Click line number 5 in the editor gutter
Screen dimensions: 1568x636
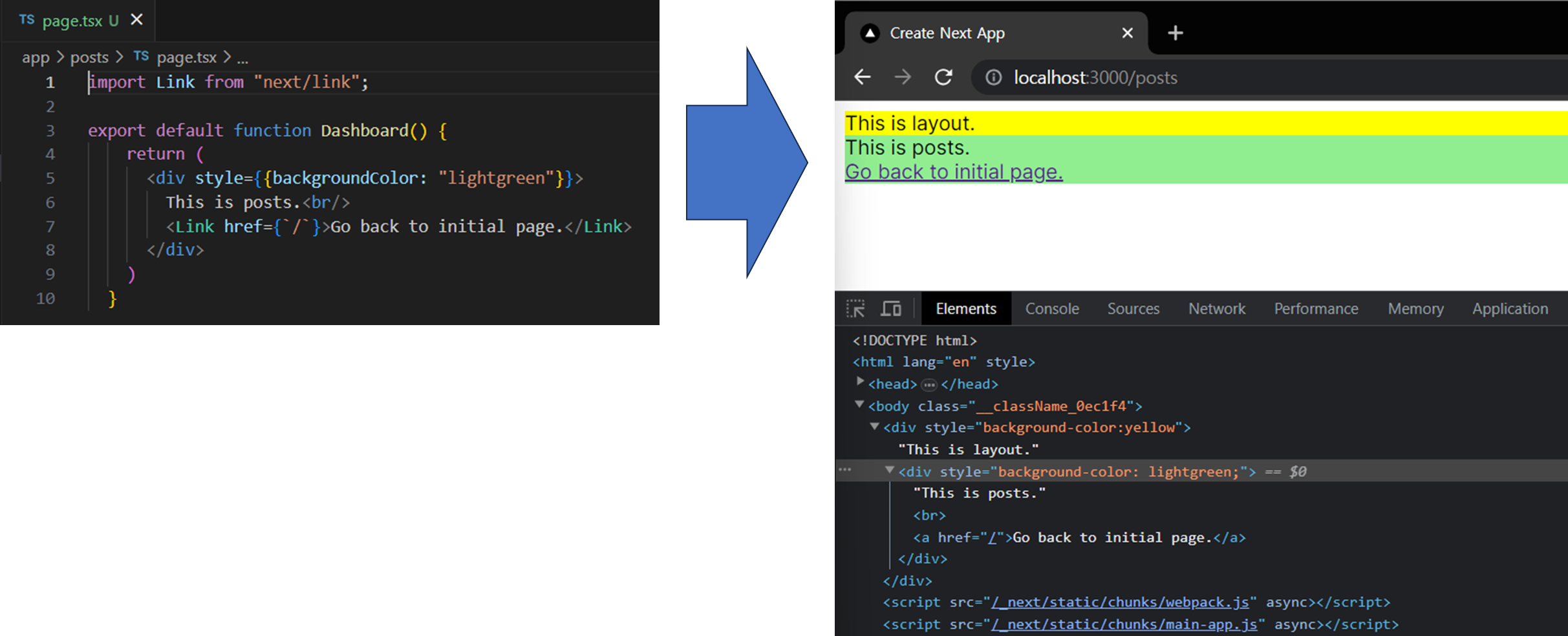point(50,178)
